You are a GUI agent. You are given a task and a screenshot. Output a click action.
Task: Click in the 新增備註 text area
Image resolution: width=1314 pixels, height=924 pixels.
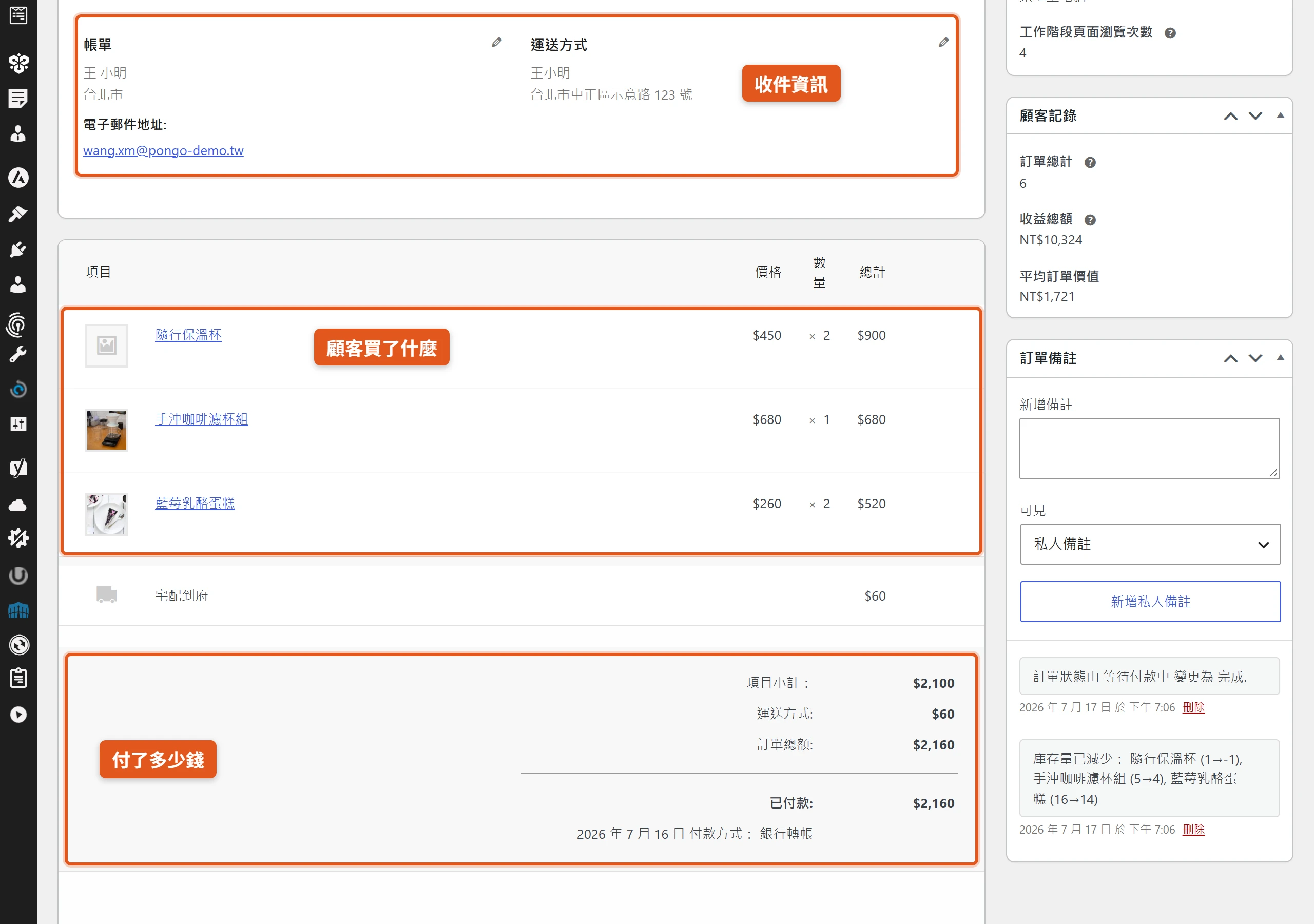[x=1149, y=448]
